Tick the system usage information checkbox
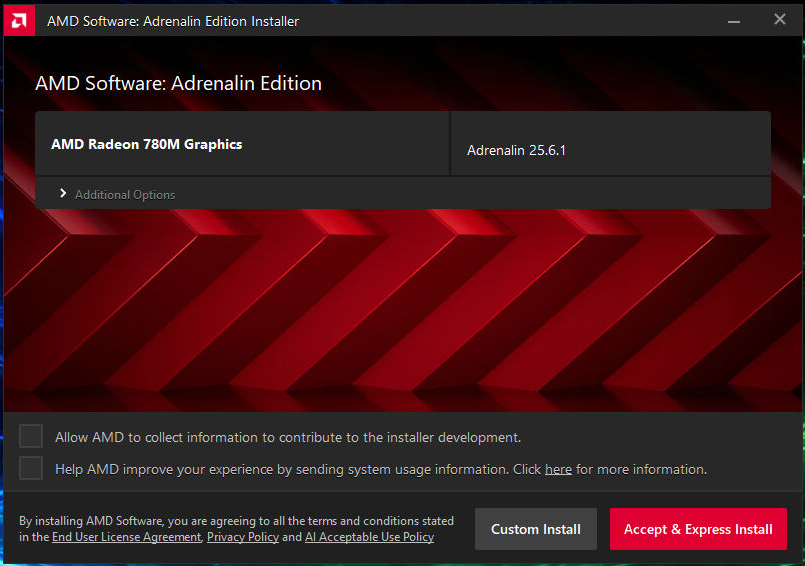 coord(31,468)
